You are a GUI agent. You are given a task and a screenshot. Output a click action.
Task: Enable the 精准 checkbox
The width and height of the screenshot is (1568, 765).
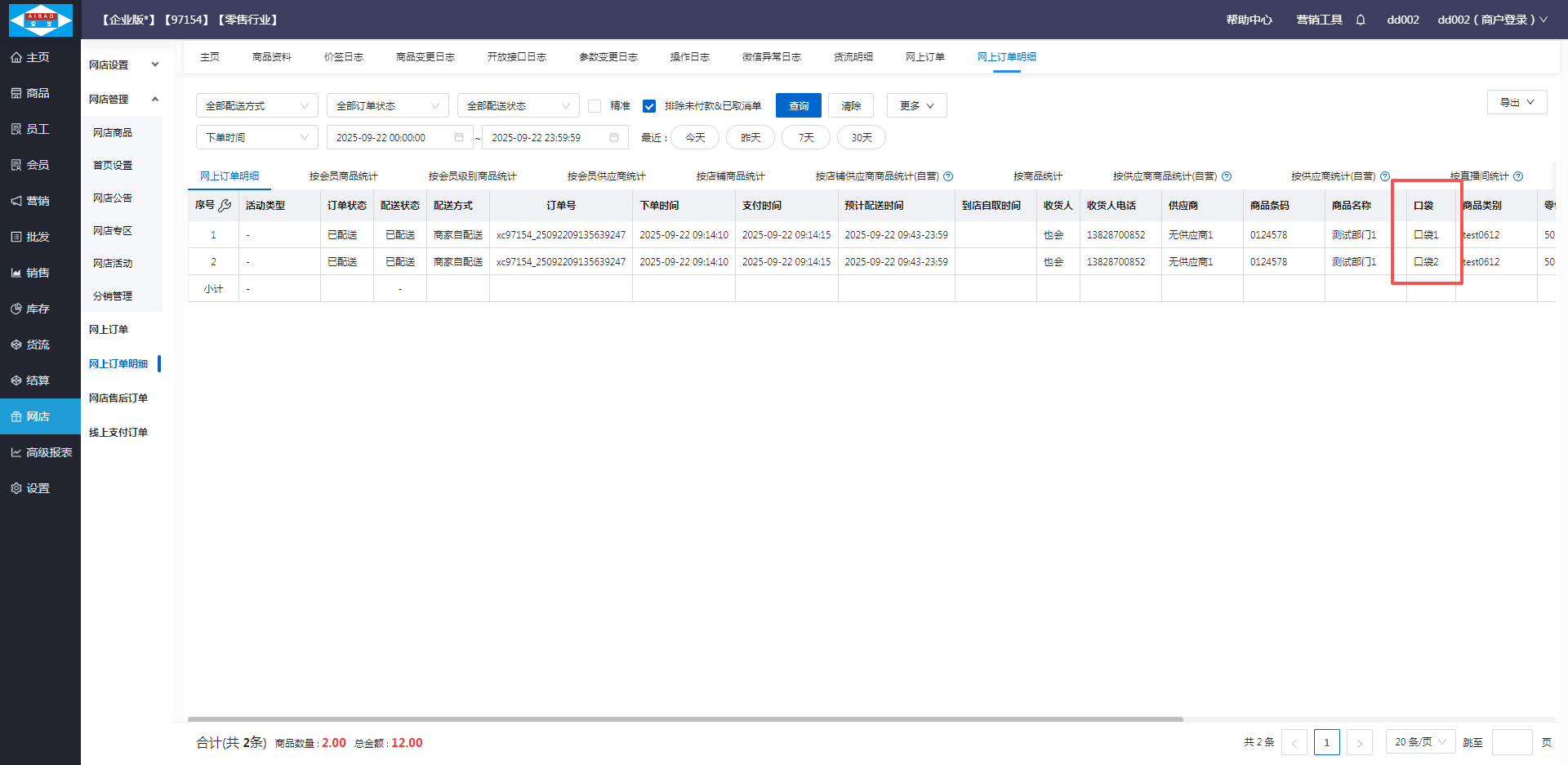pyautogui.click(x=595, y=106)
